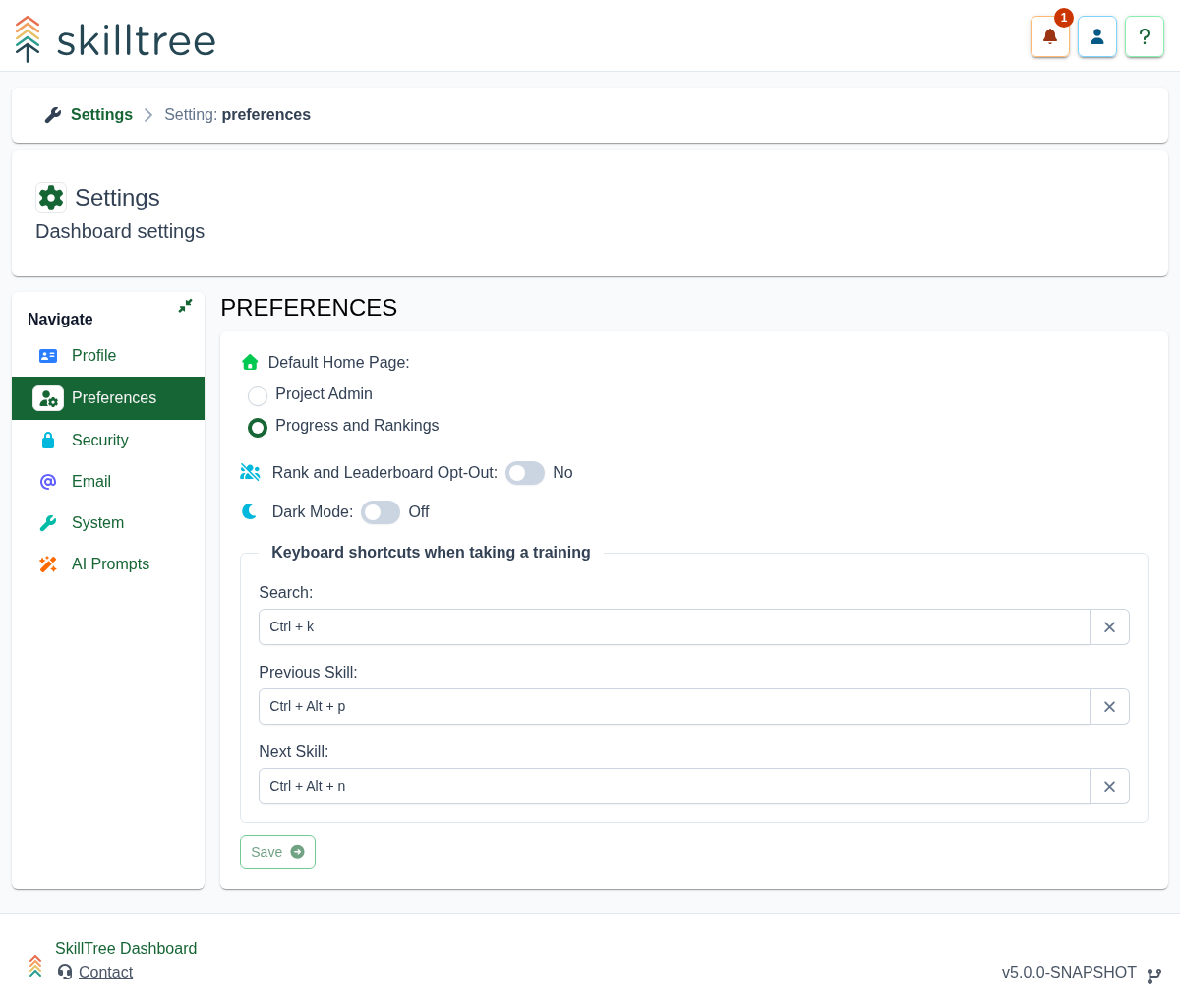
Task: Open Profile in the navigation menu
Action: pos(108,356)
